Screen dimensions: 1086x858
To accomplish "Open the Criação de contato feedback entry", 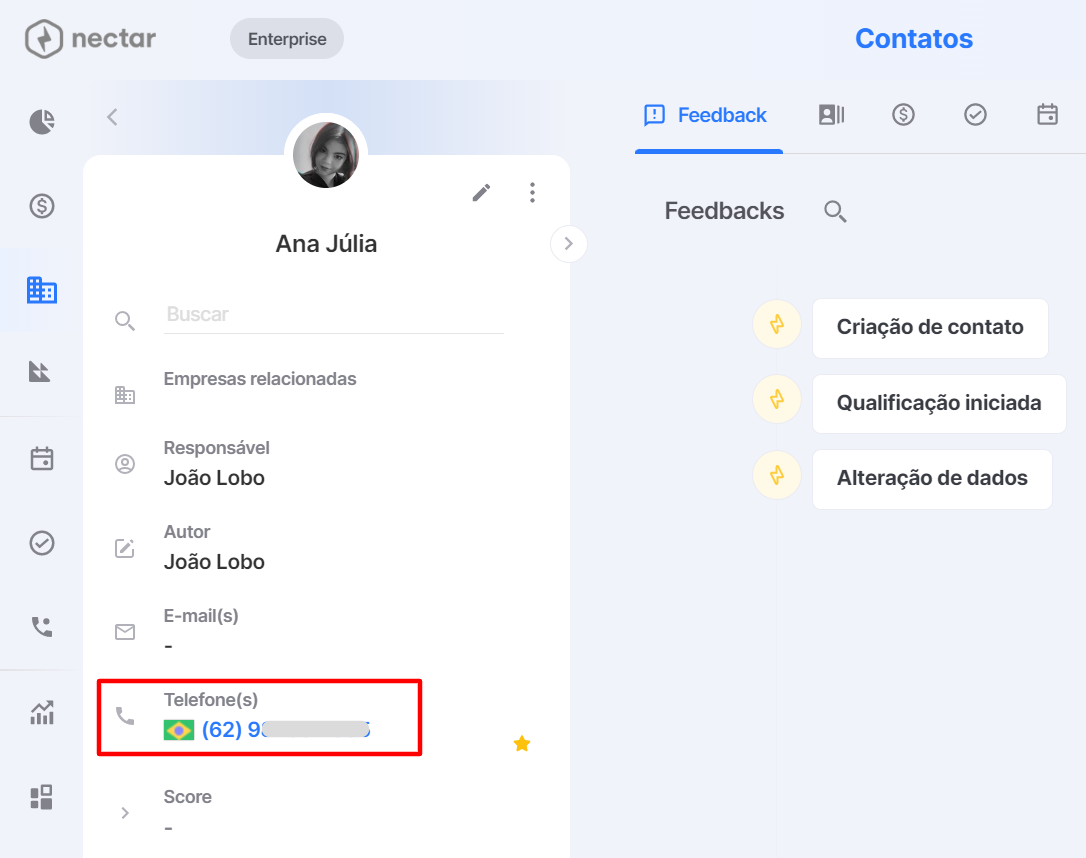I will (x=930, y=328).
